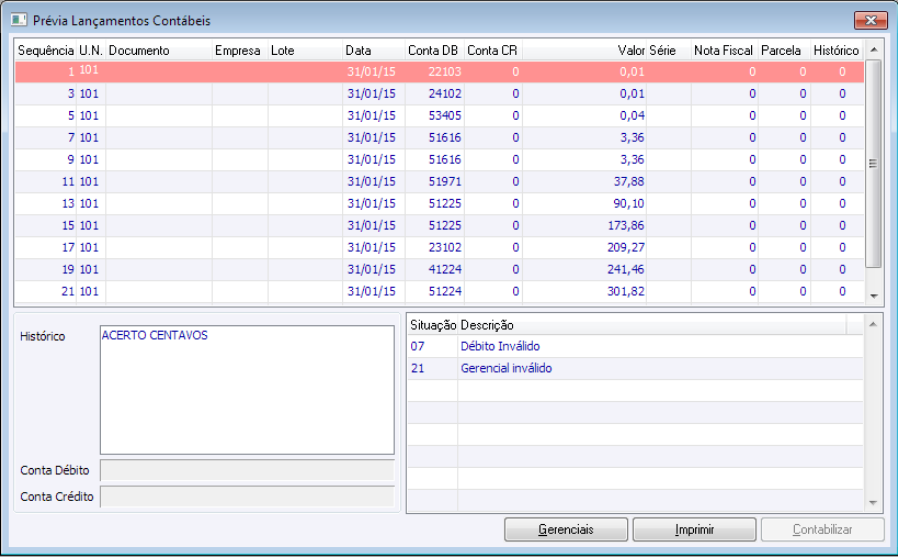Click the Conta Débito field
898x557 pixels.
(x=247, y=471)
